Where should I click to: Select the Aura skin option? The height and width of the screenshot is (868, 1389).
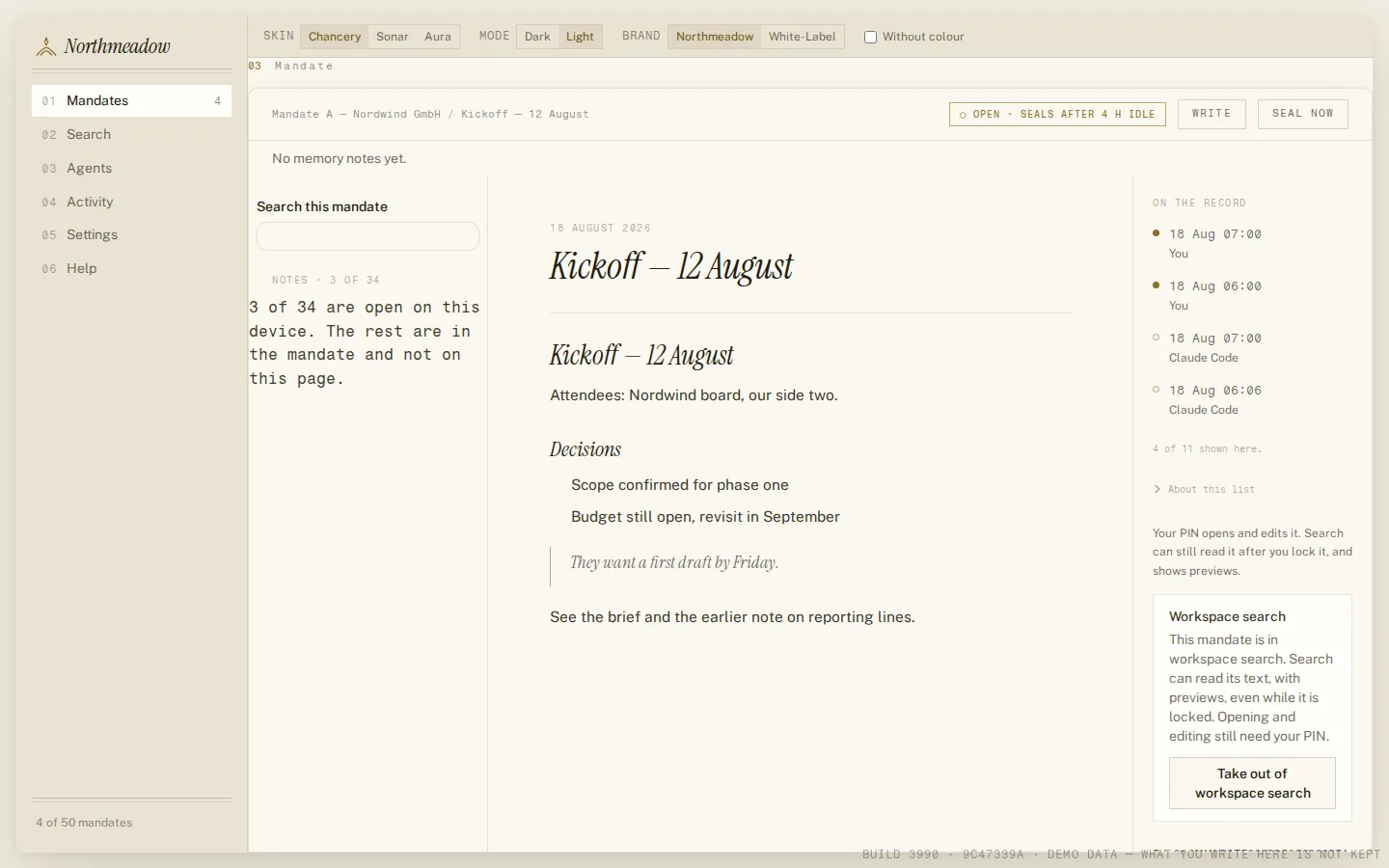coord(438,37)
